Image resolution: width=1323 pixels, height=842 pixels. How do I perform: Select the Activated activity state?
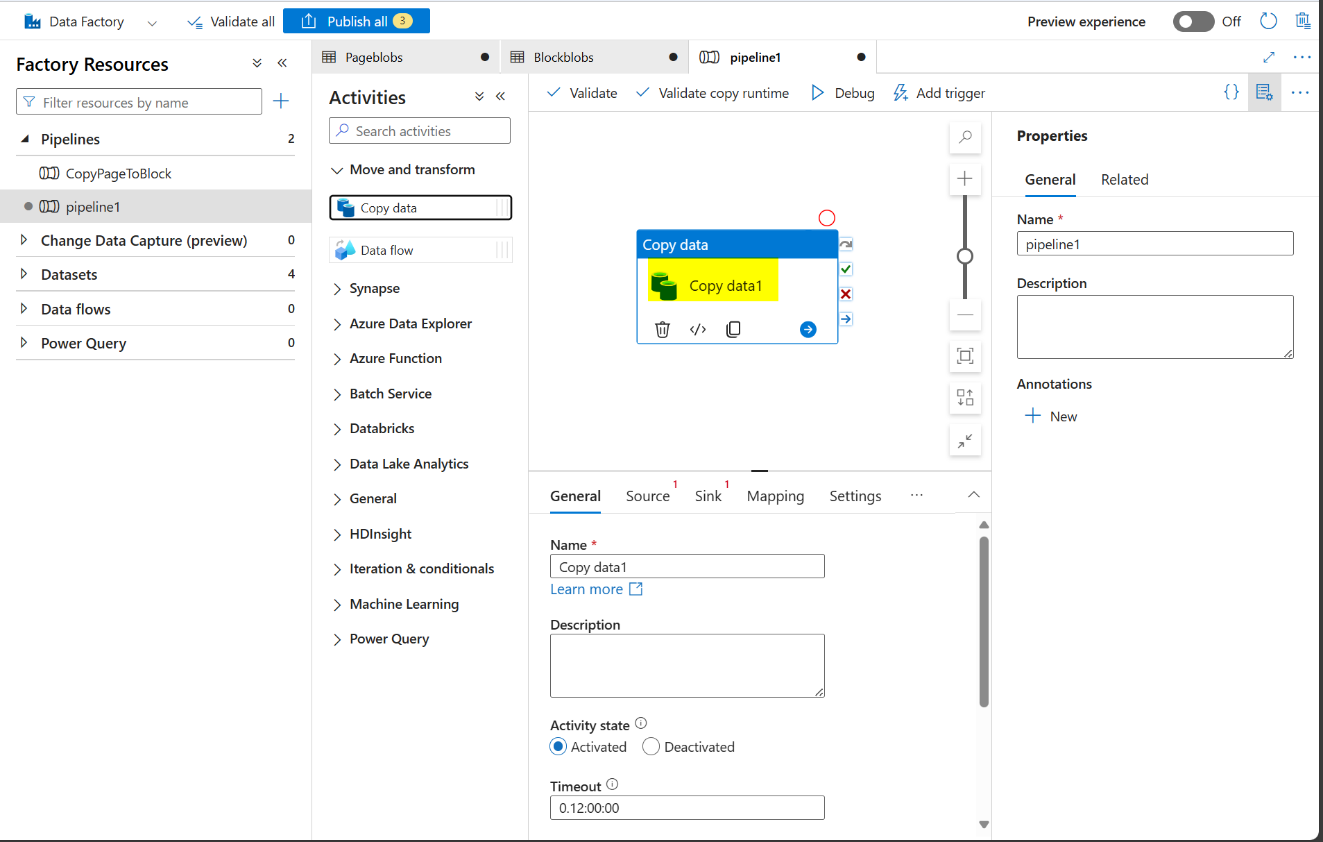coord(559,747)
